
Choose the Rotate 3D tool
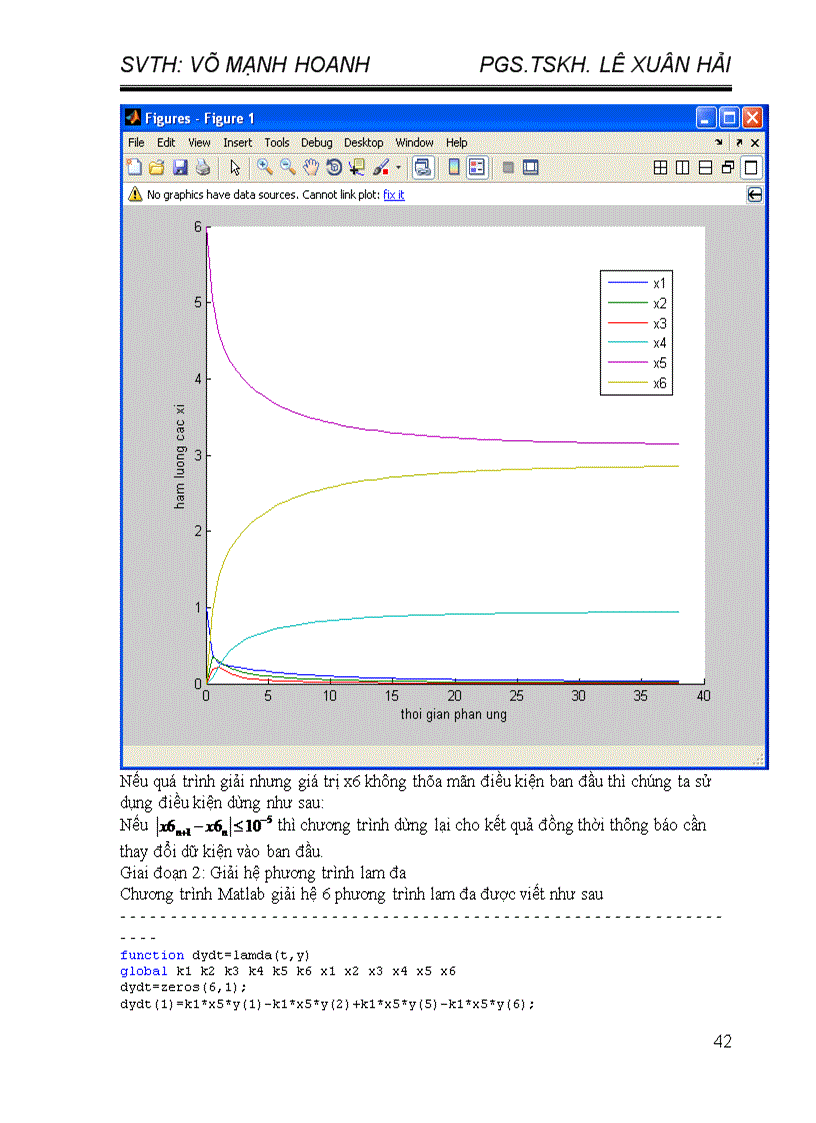pyautogui.click(x=334, y=168)
